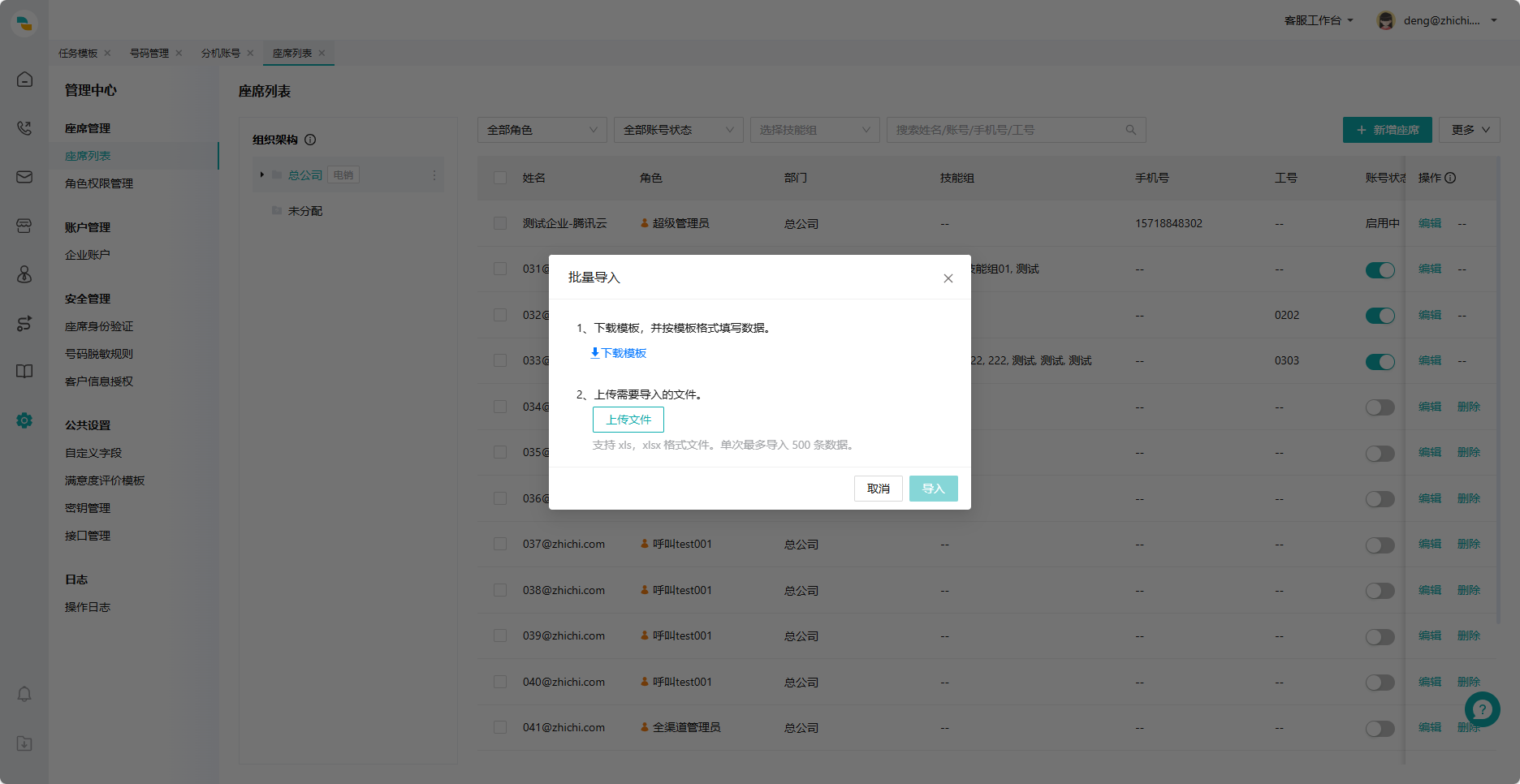Open the mail envelope icon in sidebar

click(24, 177)
